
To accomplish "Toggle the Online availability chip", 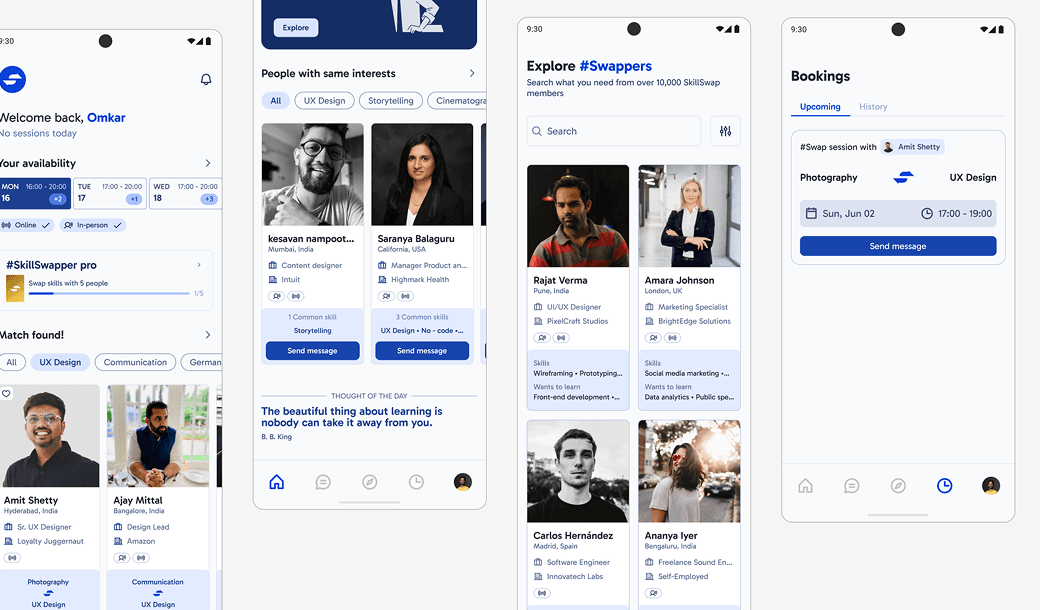I will pos(26,225).
